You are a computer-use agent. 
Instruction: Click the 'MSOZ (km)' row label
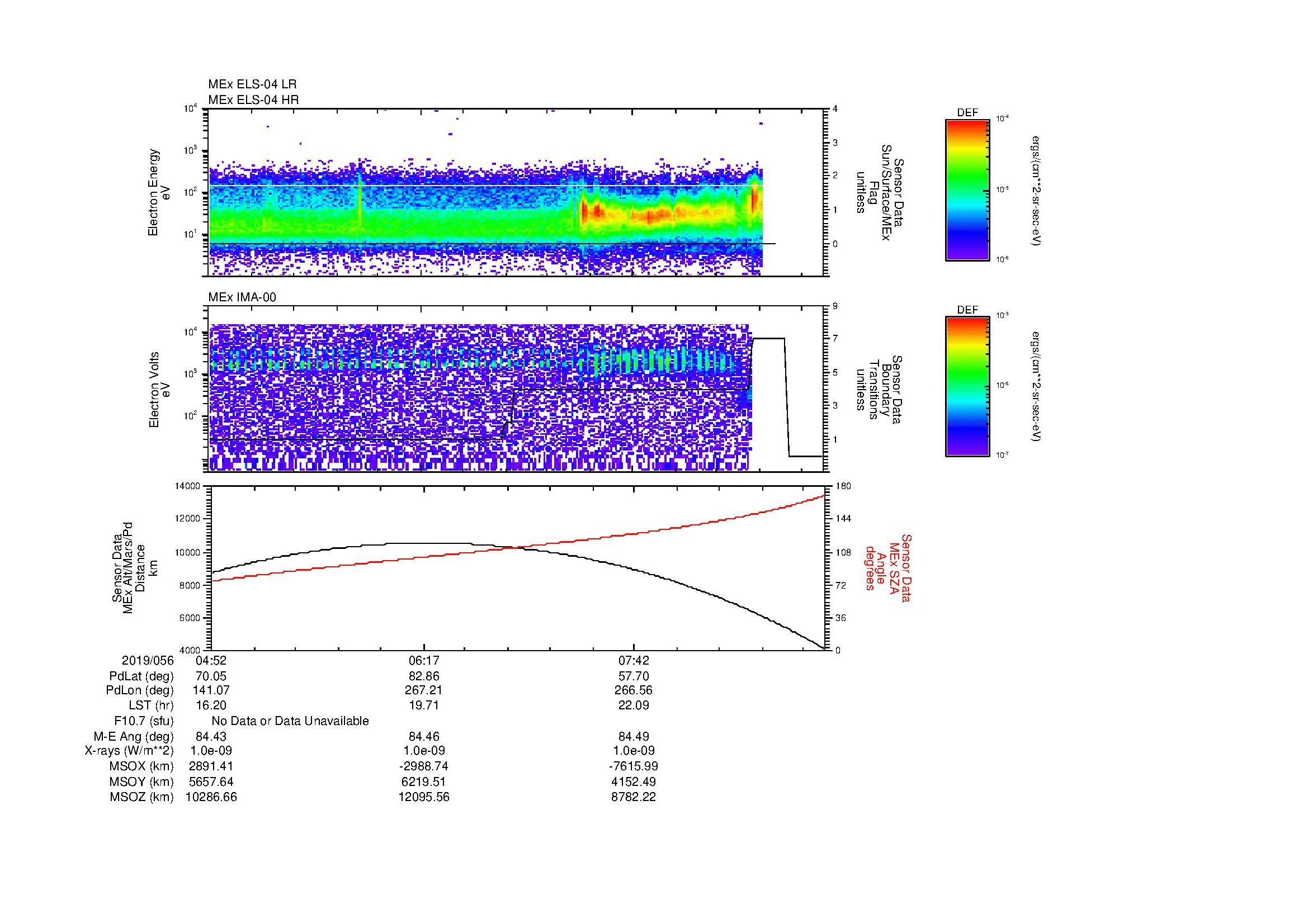coord(141,797)
